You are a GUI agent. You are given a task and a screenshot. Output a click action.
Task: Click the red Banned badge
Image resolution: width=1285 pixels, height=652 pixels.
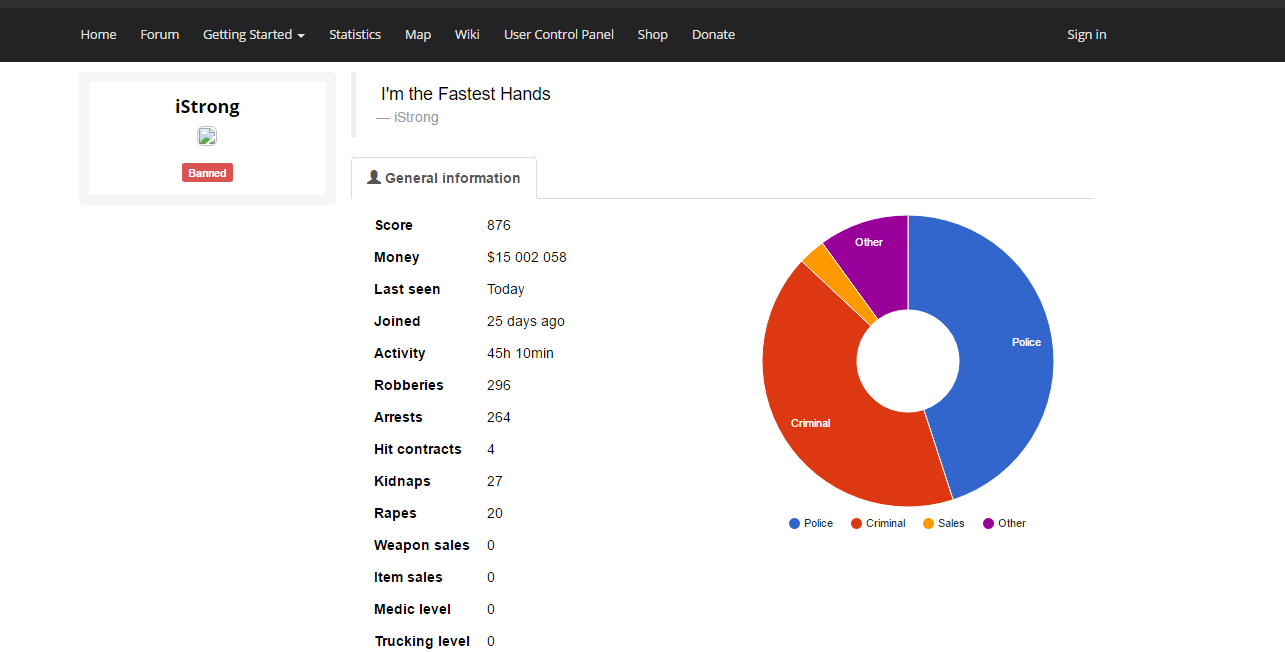tap(207, 173)
